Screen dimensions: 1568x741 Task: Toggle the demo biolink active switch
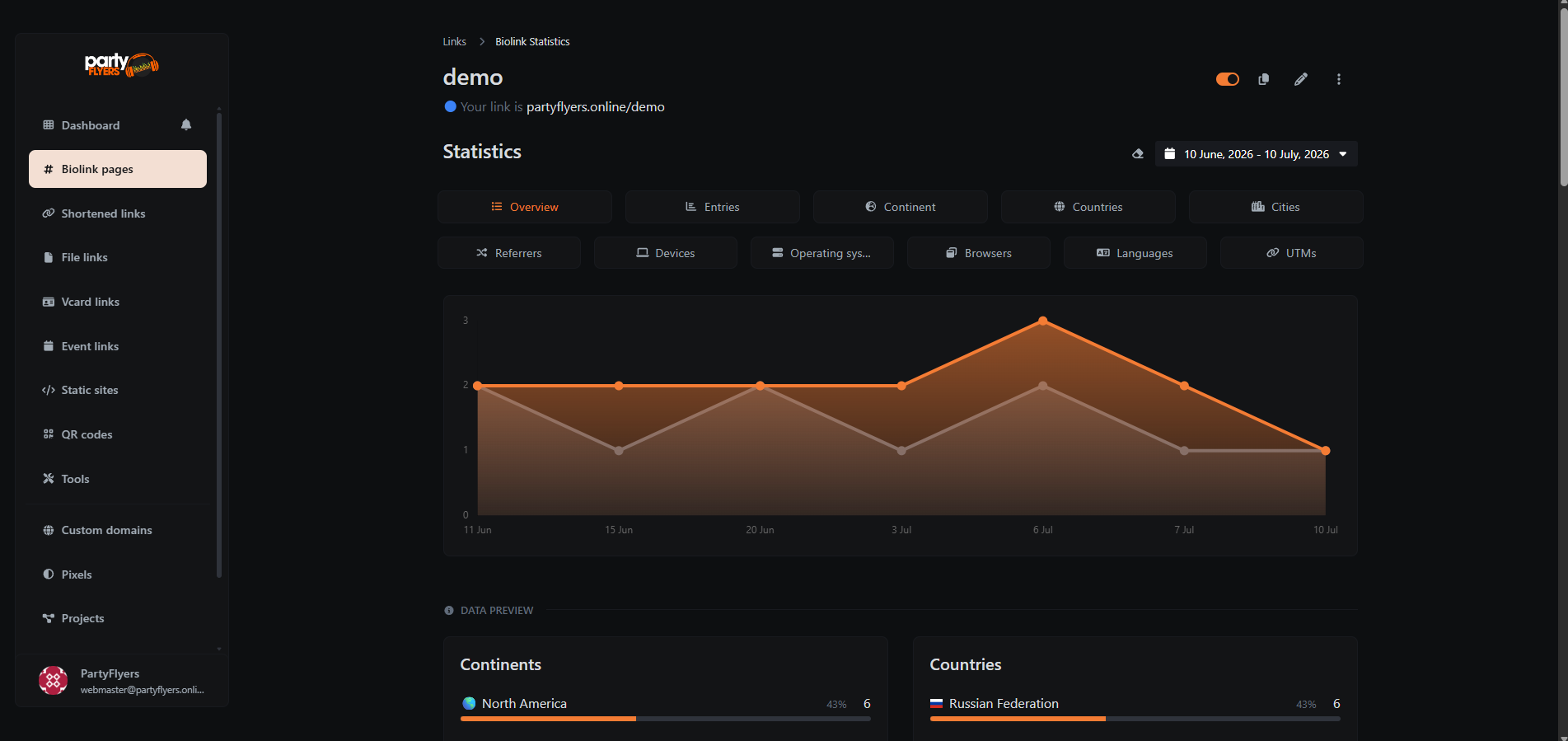click(x=1228, y=79)
